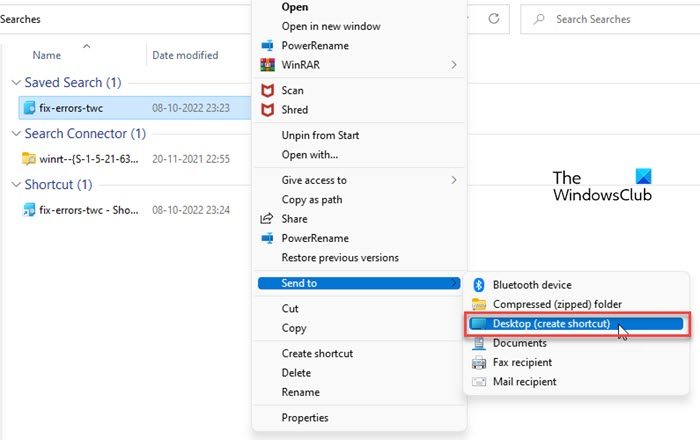Click the fix-errors-twc saved search file icon
The image size is (700, 440).
(x=28, y=107)
